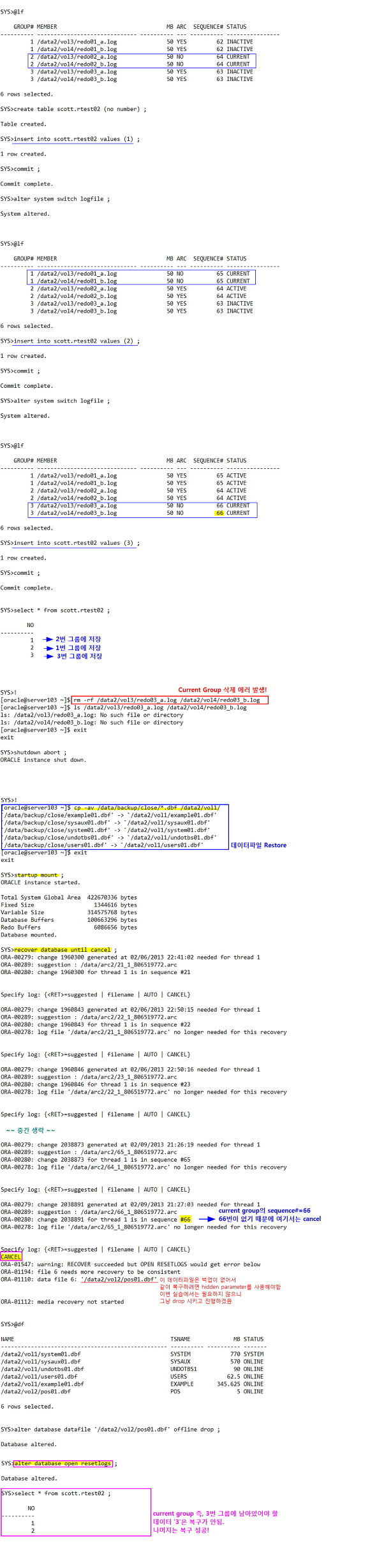Click 'ls: /data2/vol3/redo03_a.log: No such file' error

click(92, 715)
